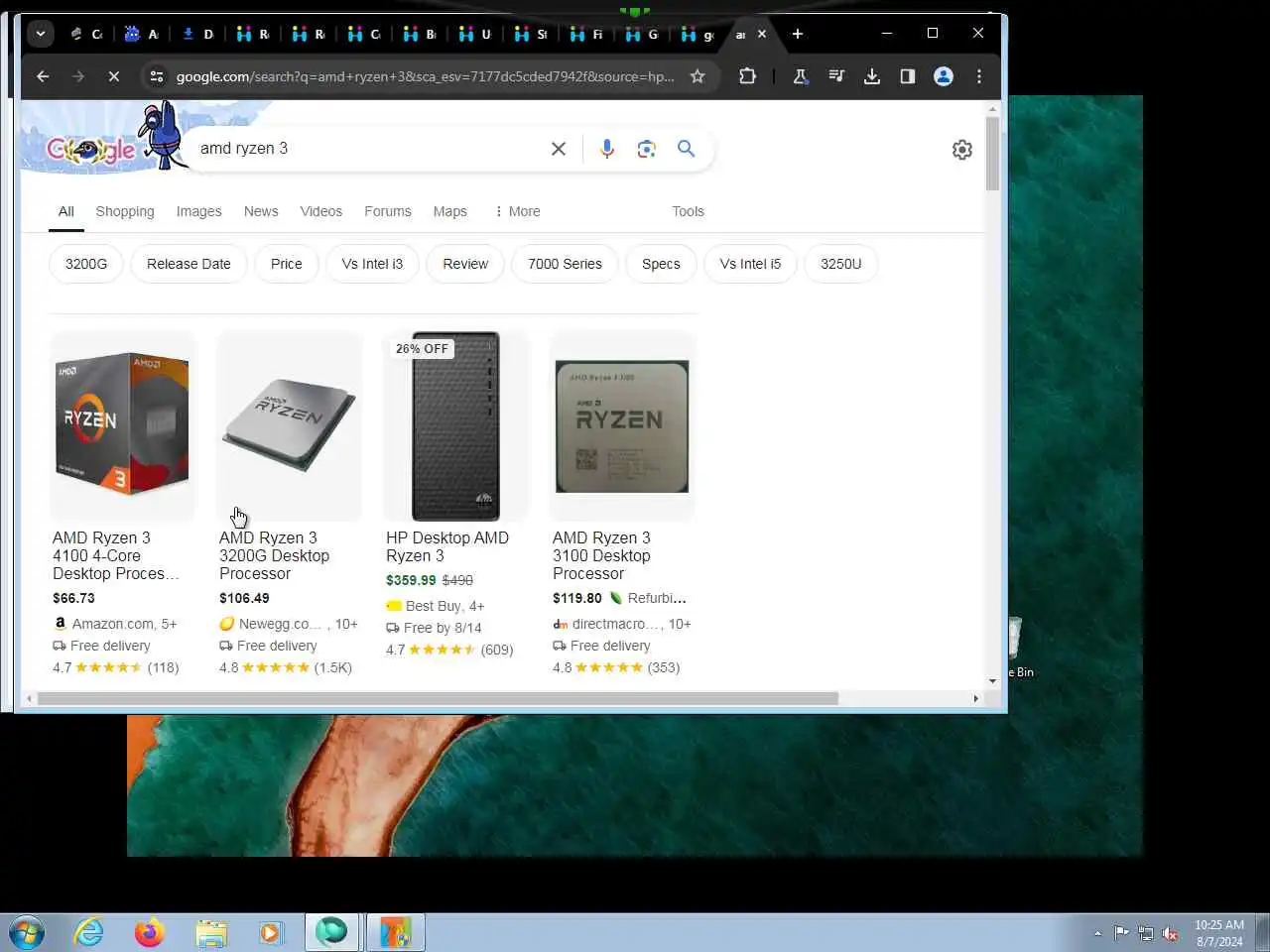Open the media control icon
The image size is (1270, 952).
click(x=836, y=76)
